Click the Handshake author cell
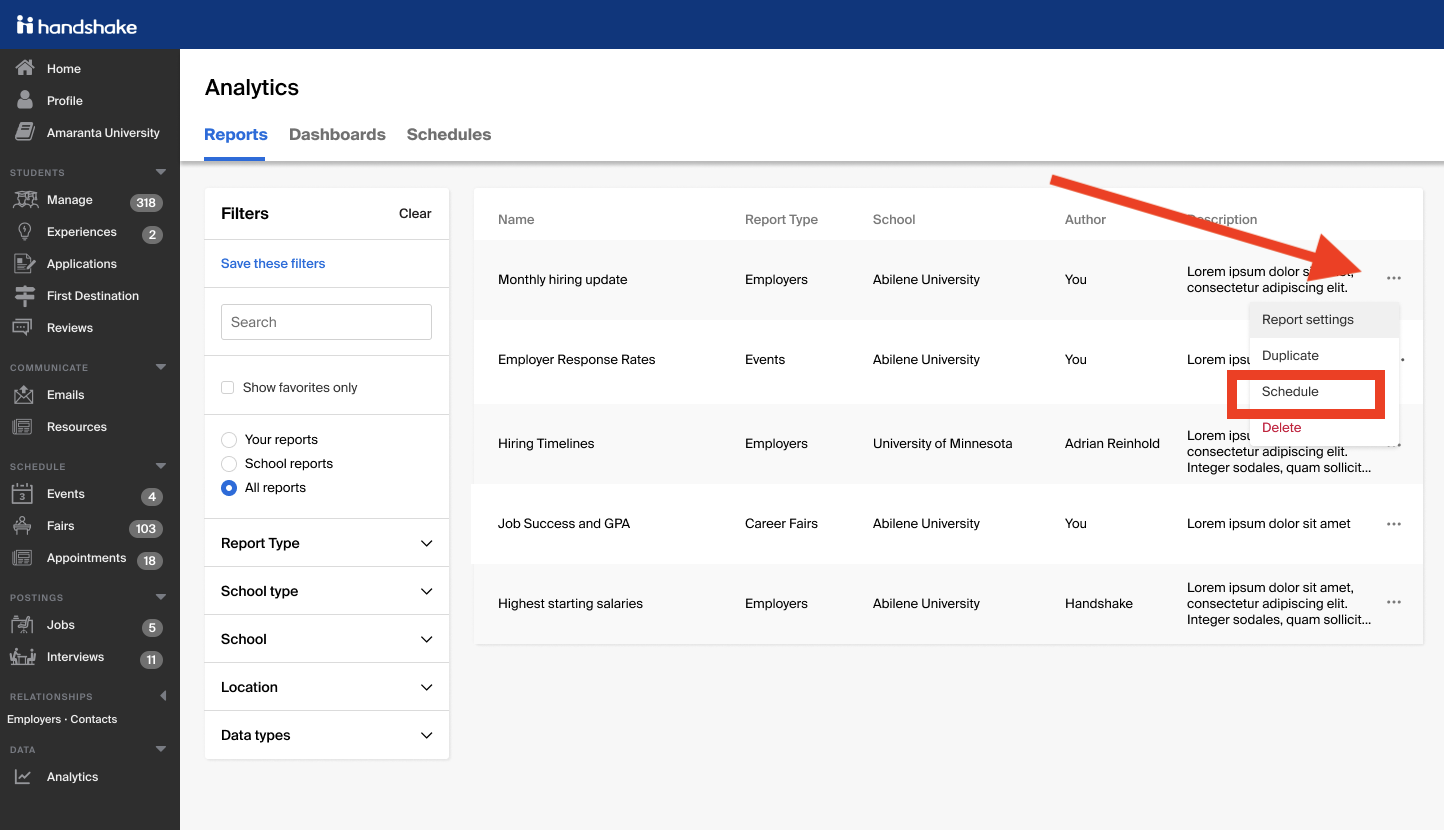 [x=1099, y=603]
